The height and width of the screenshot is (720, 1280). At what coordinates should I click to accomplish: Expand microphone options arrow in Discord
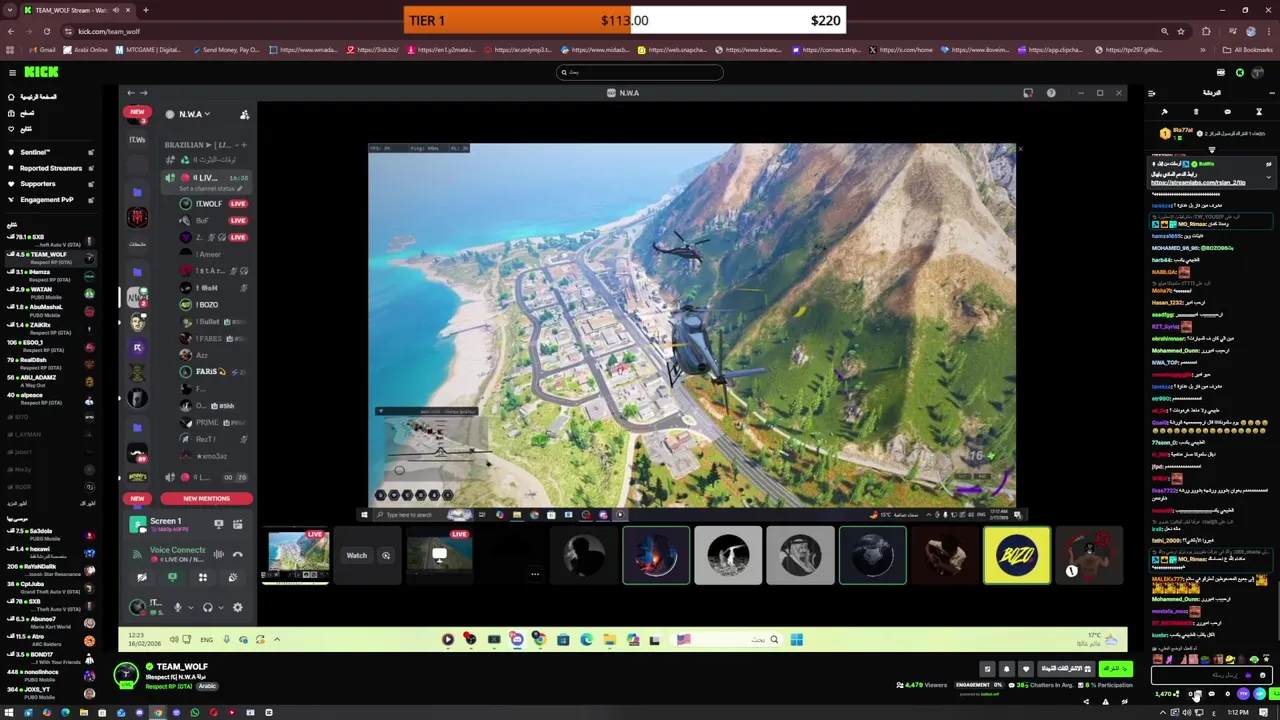(x=190, y=607)
